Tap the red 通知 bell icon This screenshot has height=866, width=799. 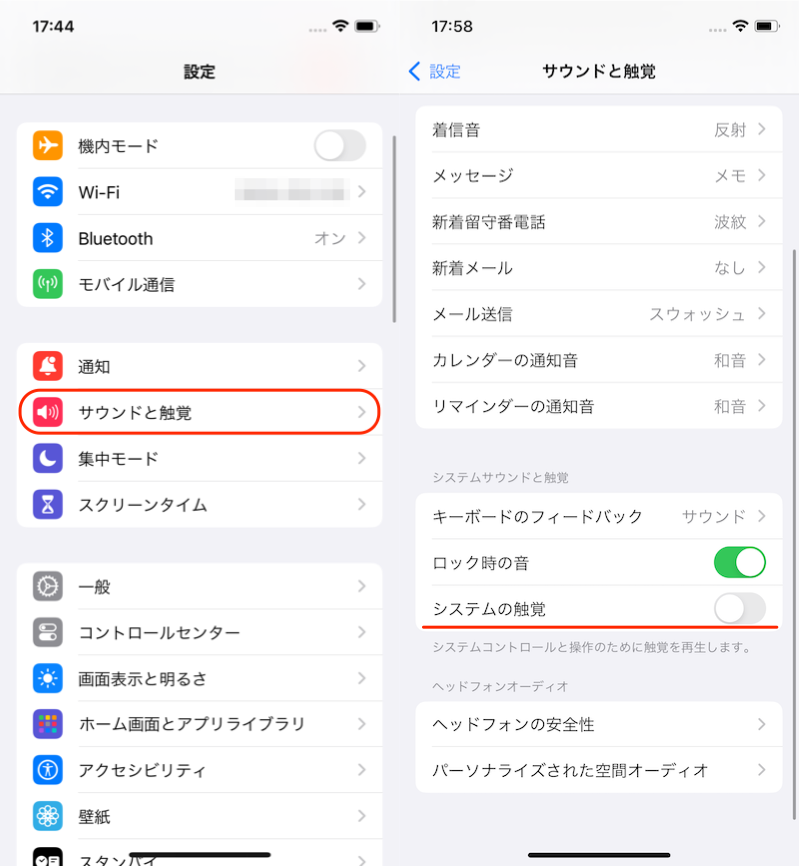pos(47,366)
